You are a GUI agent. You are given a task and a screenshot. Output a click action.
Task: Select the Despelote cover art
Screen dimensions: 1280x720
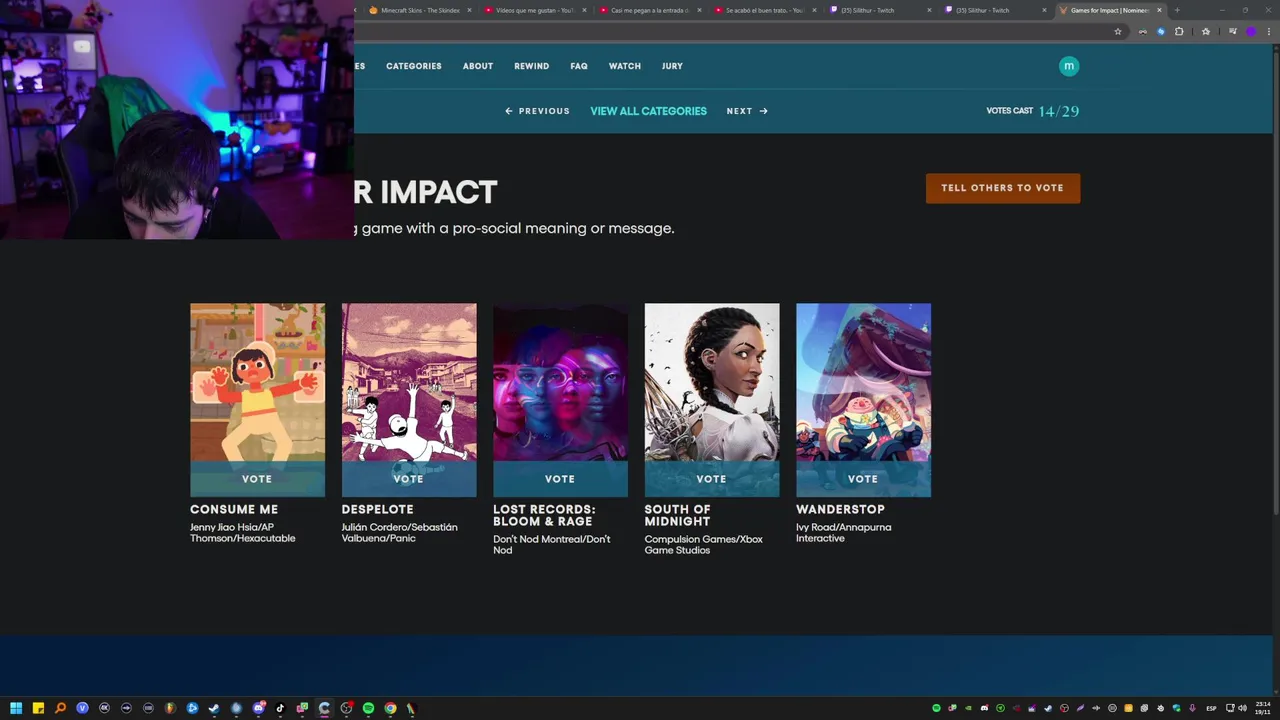pos(409,382)
